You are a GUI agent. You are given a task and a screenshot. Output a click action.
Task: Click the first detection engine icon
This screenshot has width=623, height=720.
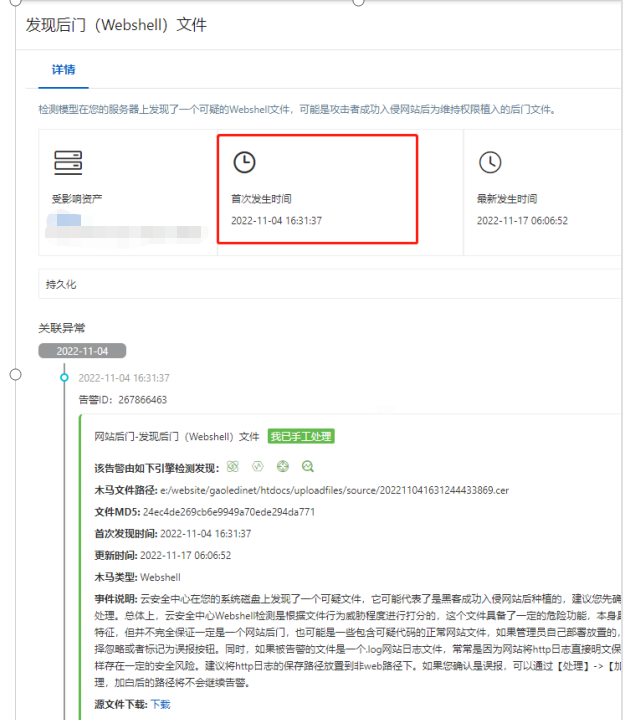coord(233,466)
